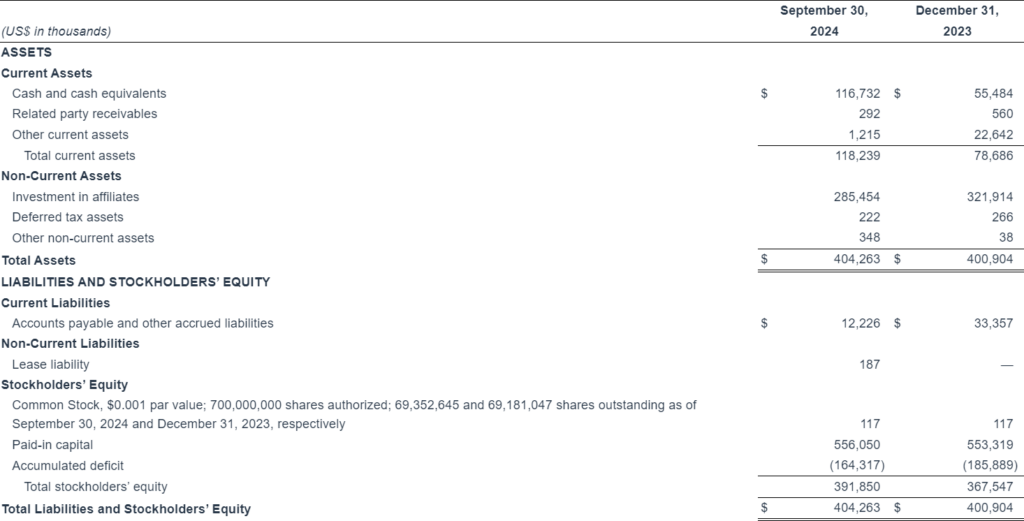Select the Related party receivables label
The image size is (1024, 521).
point(84,114)
